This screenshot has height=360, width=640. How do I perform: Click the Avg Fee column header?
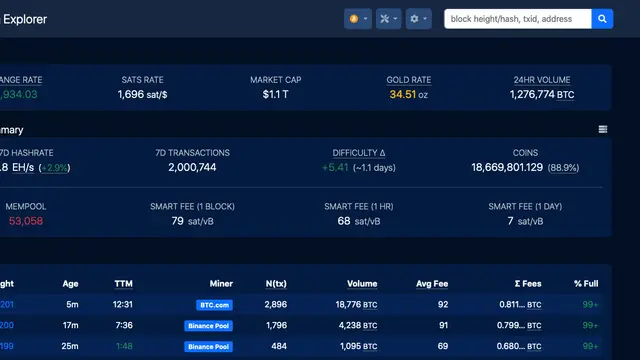[432, 284]
